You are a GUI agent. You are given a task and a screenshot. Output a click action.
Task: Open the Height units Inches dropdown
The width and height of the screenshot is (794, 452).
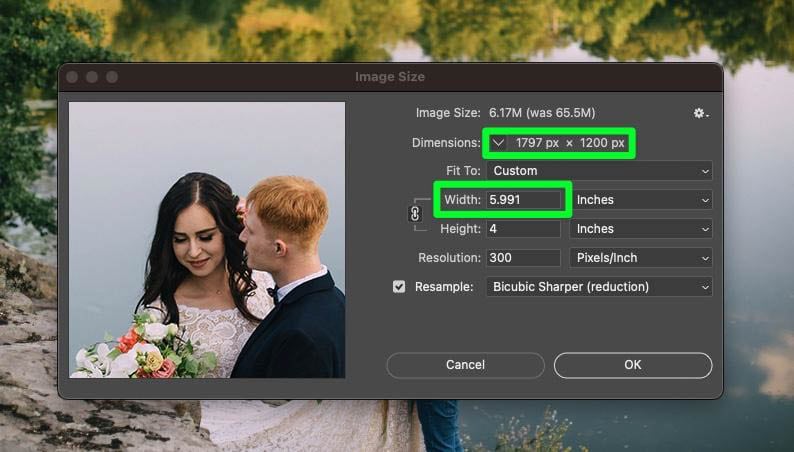click(x=641, y=229)
